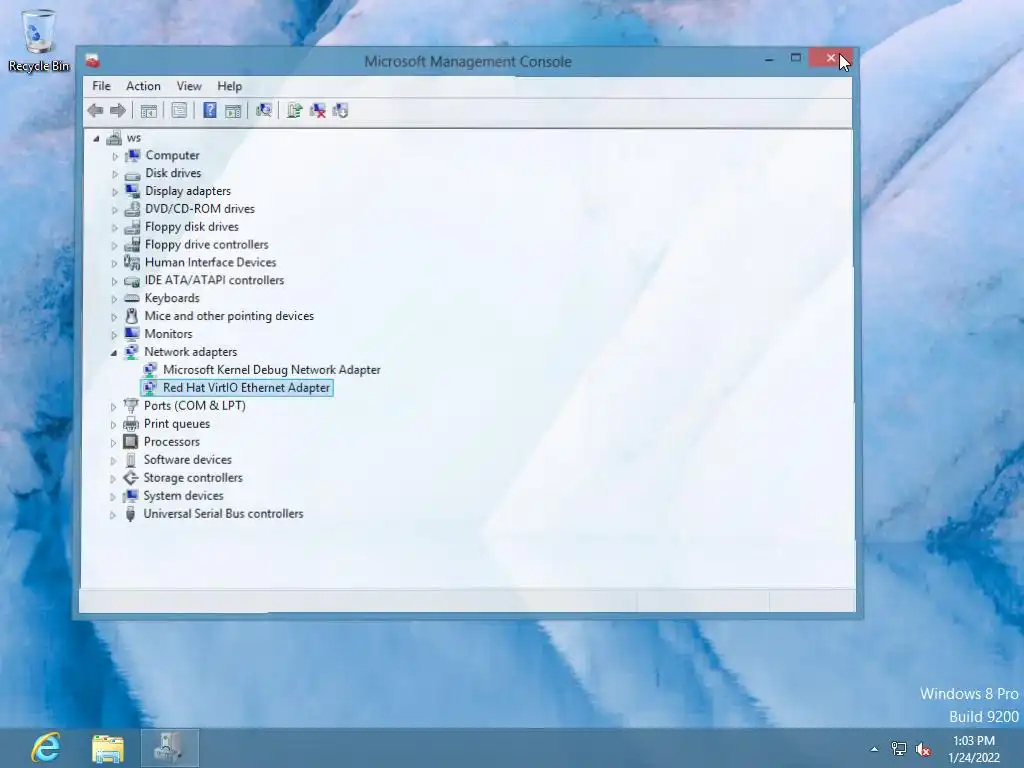Open the Help menu
This screenshot has width=1024, height=768.
click(x=229, y=86)
